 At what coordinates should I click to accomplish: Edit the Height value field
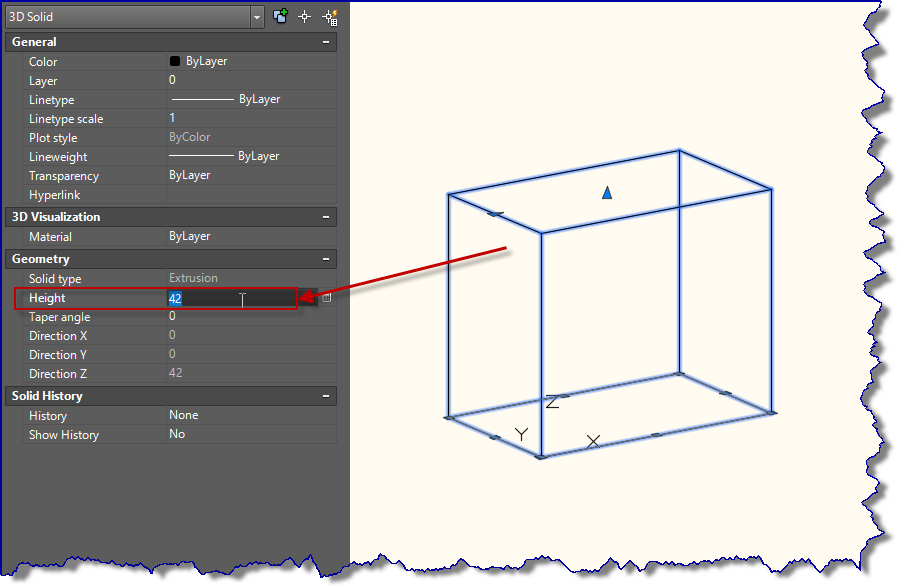(x=220, y=298)
